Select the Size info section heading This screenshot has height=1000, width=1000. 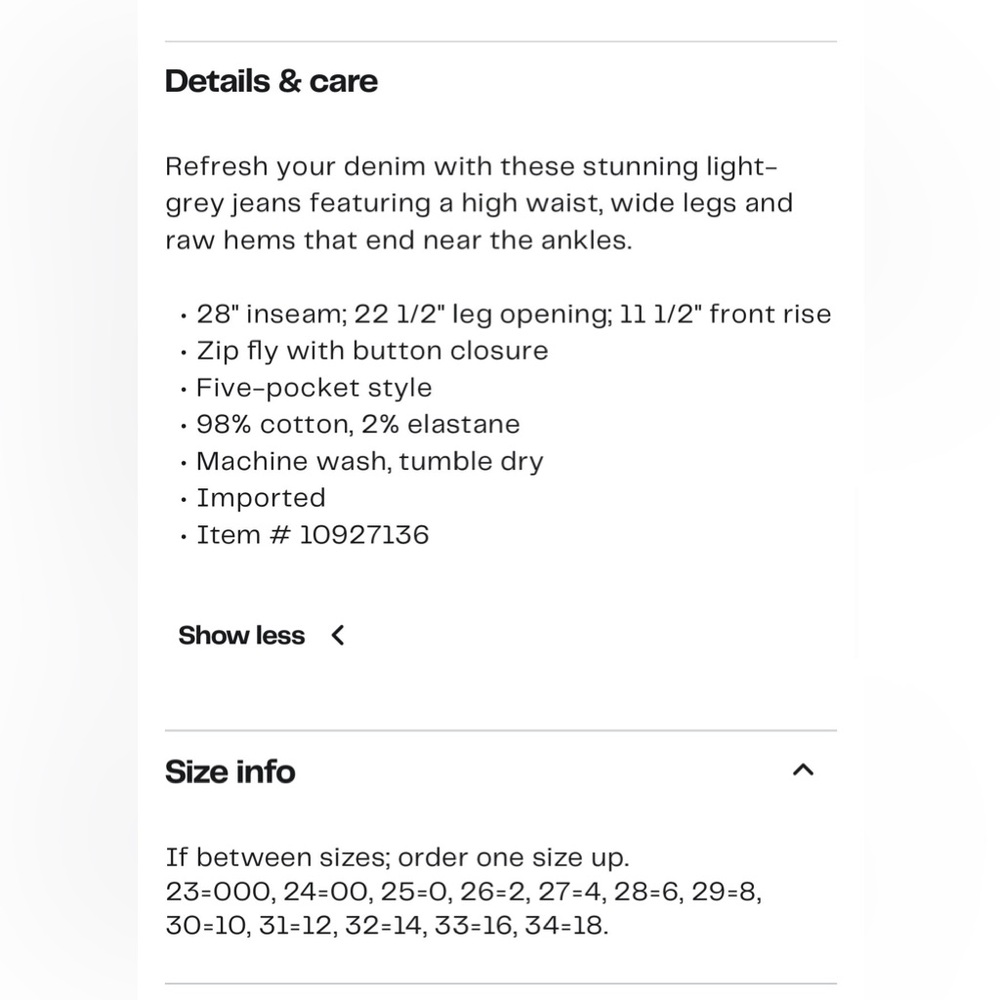230,771
